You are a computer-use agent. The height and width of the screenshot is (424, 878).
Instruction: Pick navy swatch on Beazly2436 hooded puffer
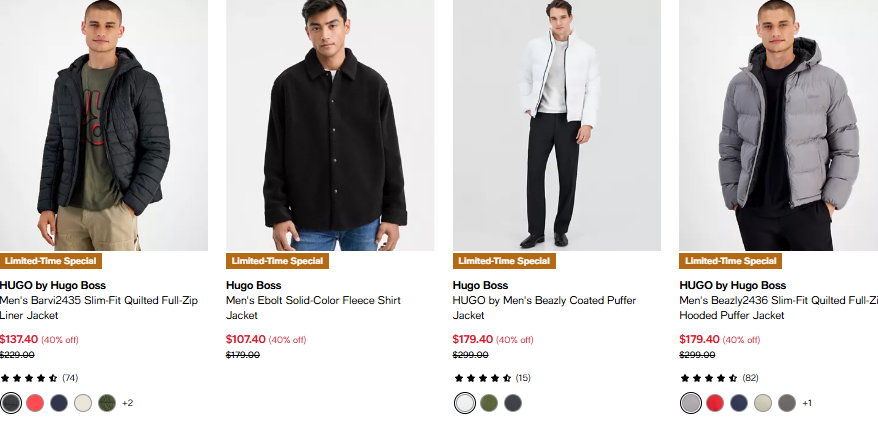pyautogui.click(x=739, y=403)
